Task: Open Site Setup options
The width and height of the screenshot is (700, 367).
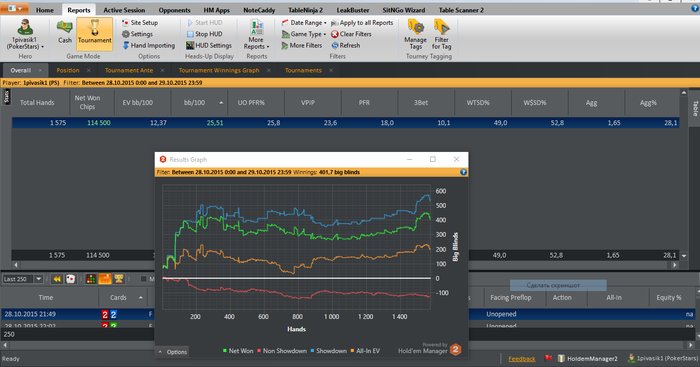Action: pyautogui.click(x=140, y=22)
